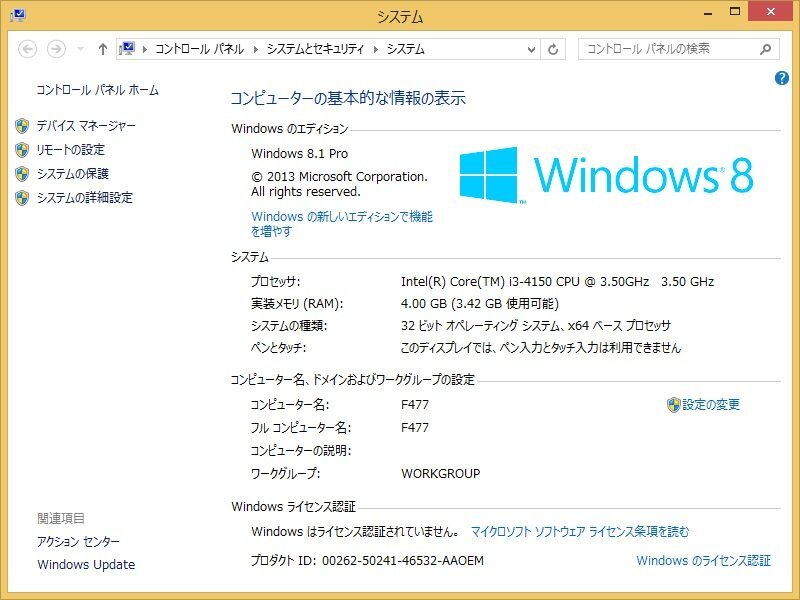Image resolution: width=800 pixels, height=600 pixels.
Task: Maximize the システム window
Action: pyautogui.click(x=735, y=12)
